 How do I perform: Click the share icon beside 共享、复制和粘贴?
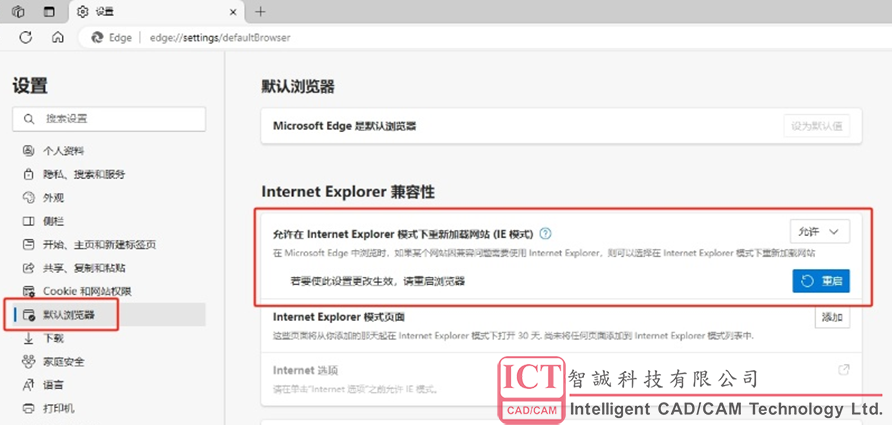pyautogui.click(x=28, y=267)
